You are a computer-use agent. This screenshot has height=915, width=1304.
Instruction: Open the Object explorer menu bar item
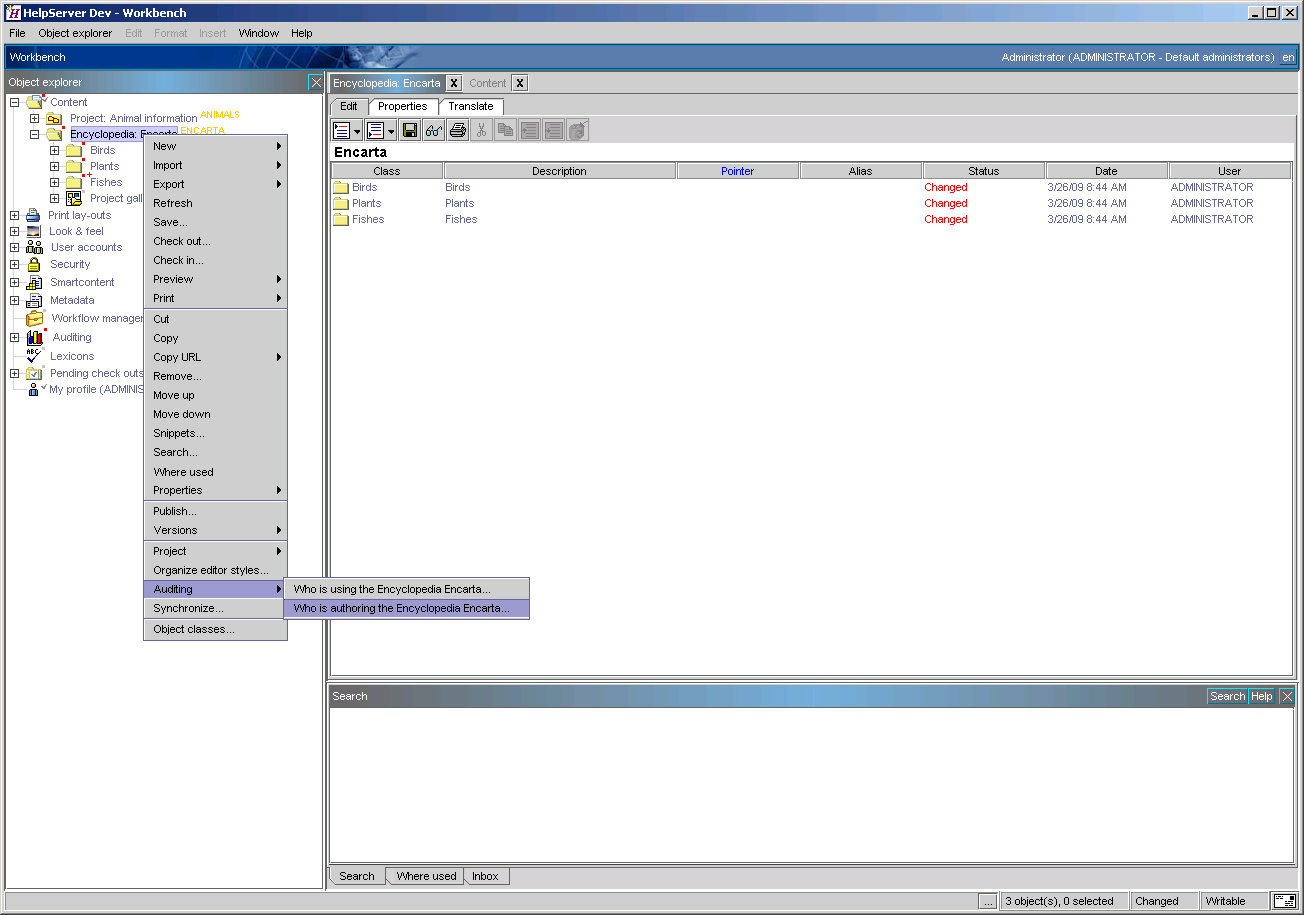coord(75,33)
